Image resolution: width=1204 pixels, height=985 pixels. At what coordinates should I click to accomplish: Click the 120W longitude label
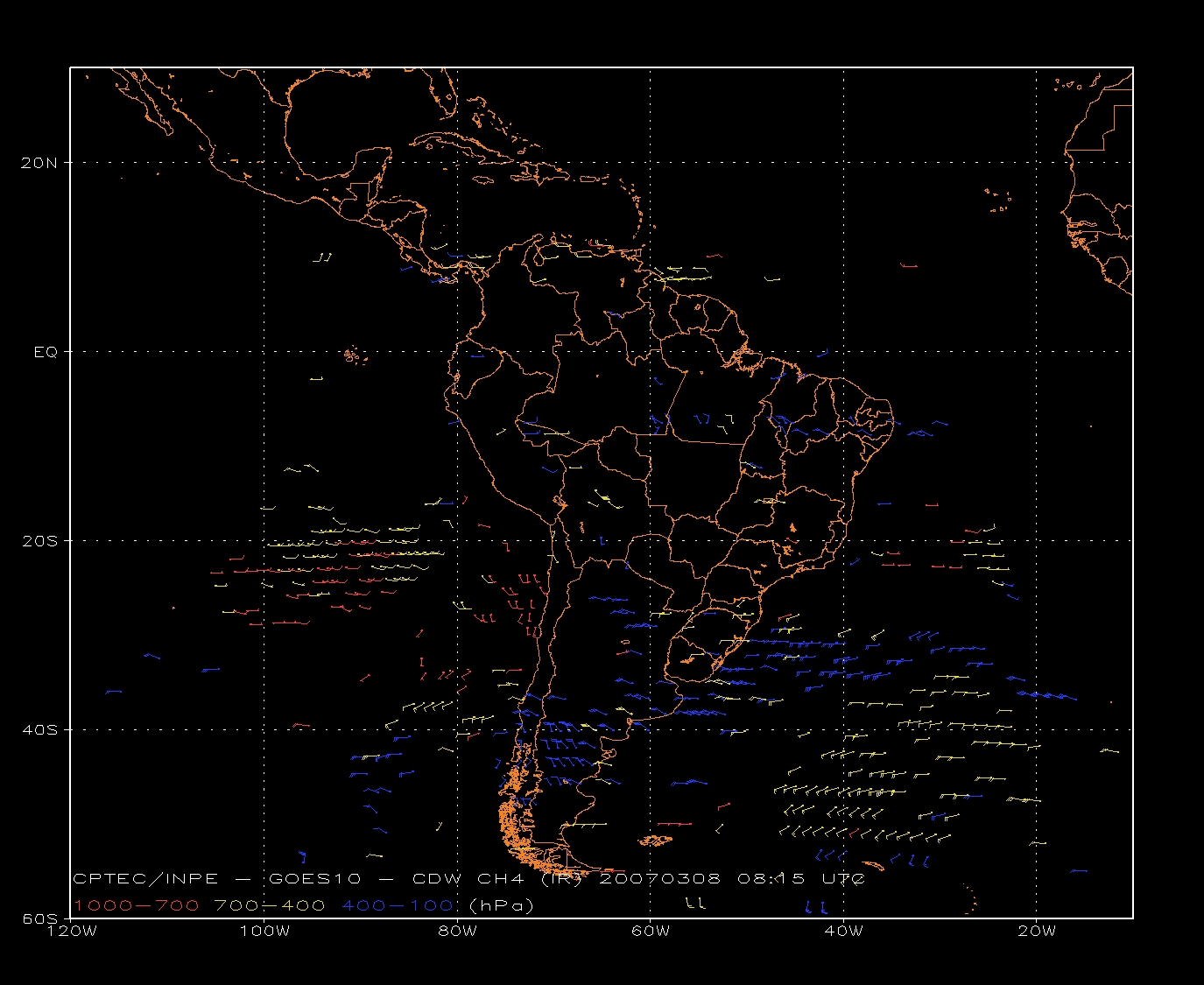tap(71, 931)
